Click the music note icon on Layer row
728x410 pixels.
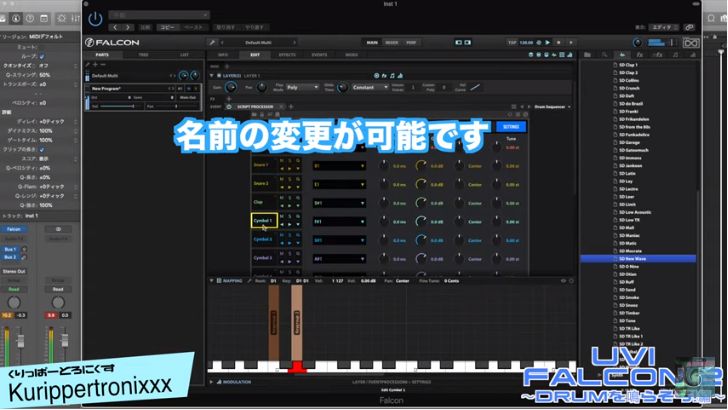[392, 76]
